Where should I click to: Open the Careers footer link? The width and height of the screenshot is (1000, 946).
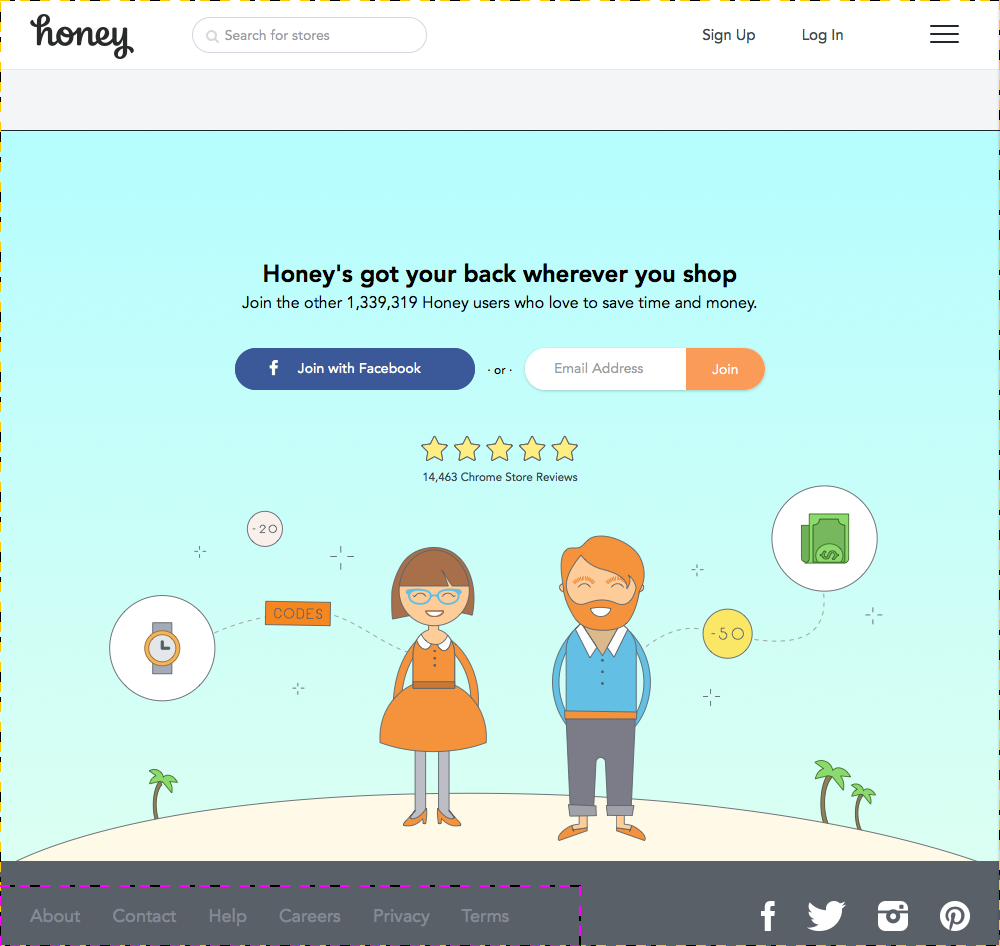tap(310, 916)
